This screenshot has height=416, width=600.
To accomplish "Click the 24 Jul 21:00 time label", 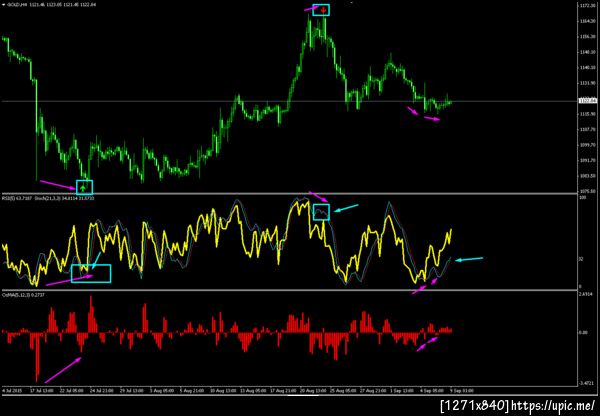I will (x=104, y=392).
